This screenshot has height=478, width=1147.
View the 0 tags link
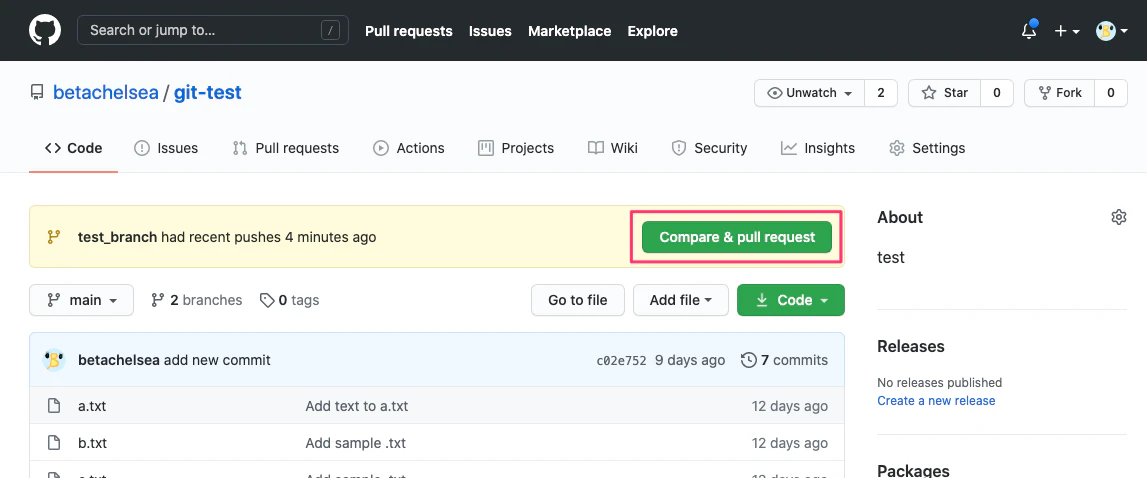tap(290, 300)
